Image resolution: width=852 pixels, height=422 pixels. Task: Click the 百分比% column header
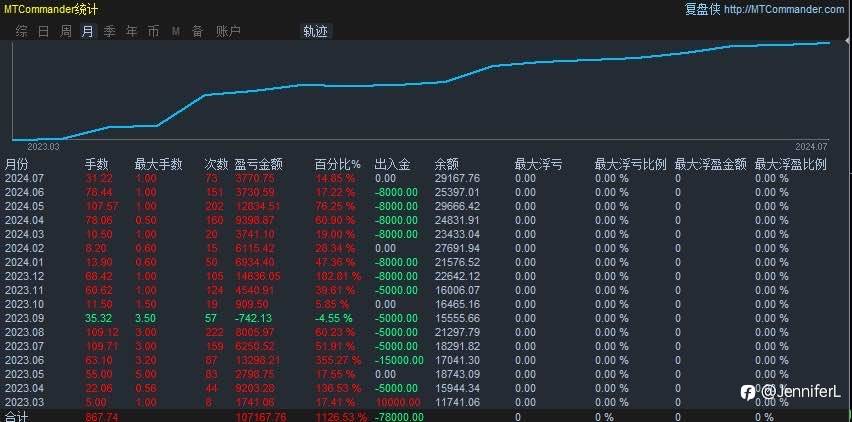point(337,164)
